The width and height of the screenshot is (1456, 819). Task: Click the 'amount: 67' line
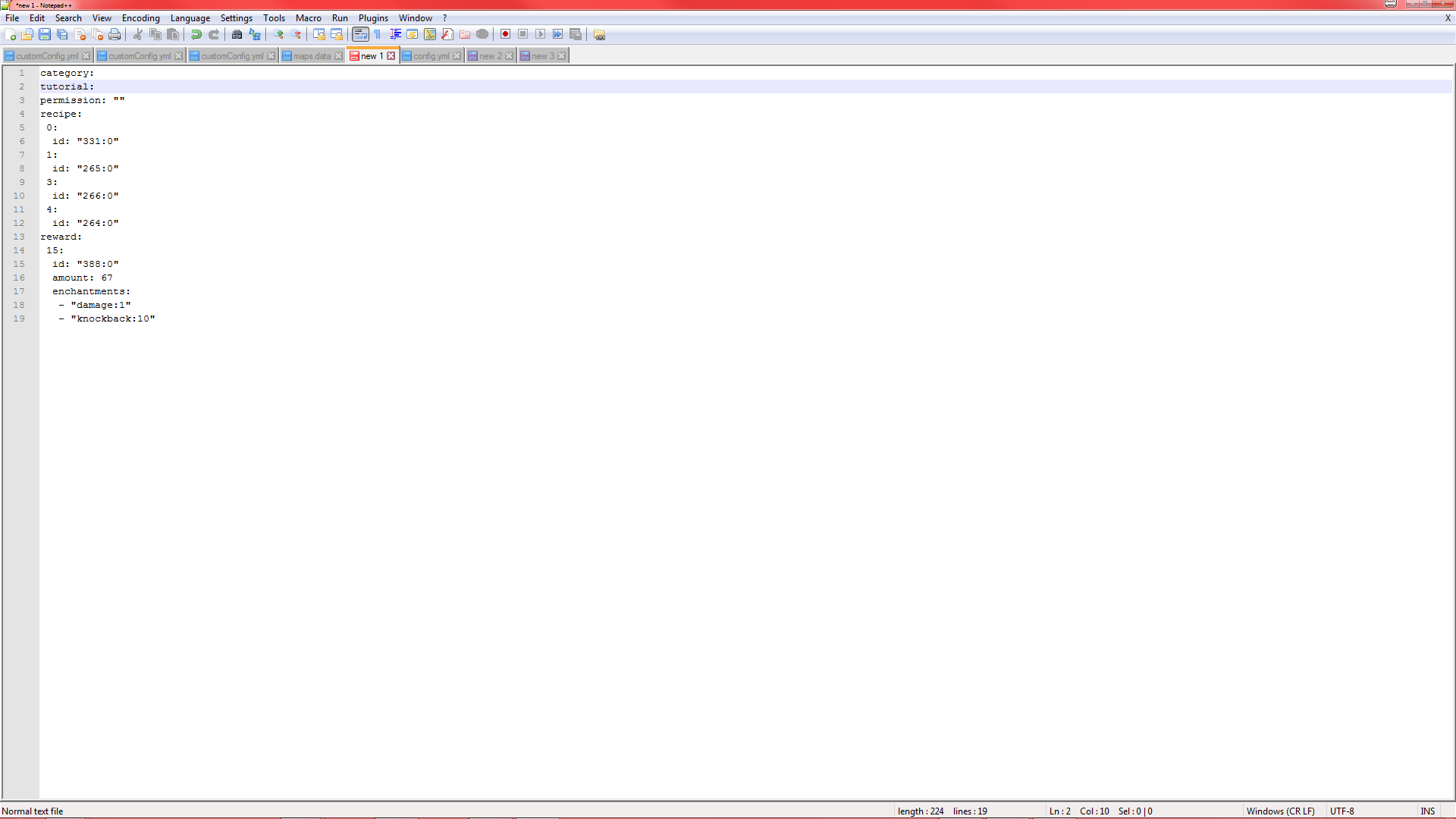(82, 278)
